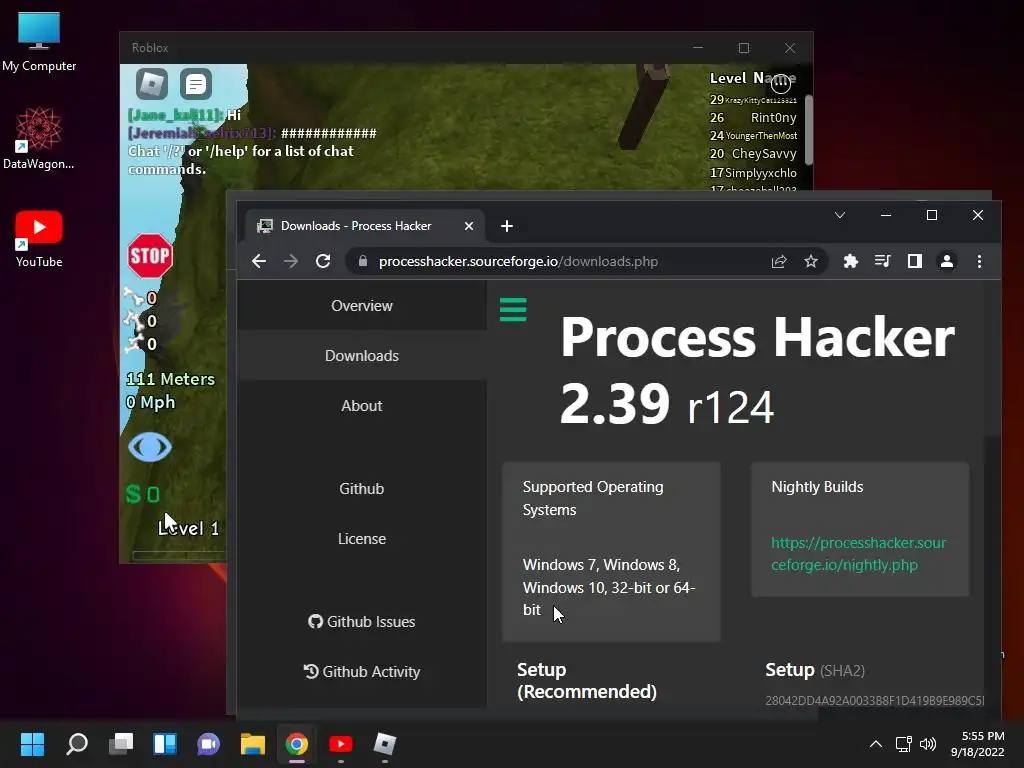Screen dimensions: 1024x768
Task: Click the red STOP sign button in Roblox
Action: (150, 255)
